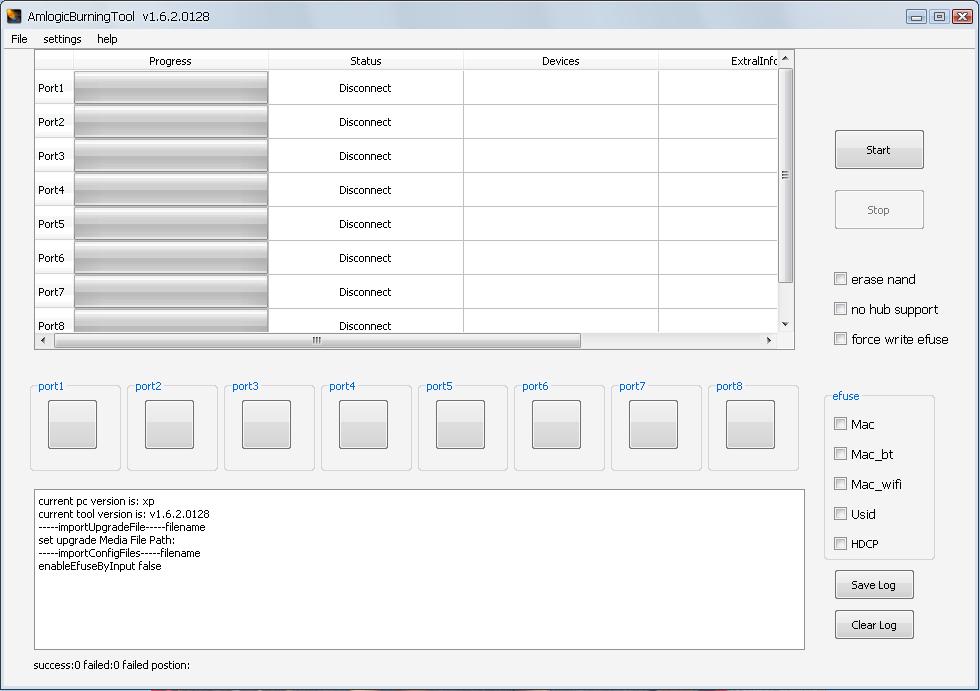Click the Port4 progress bar
This screenshot has width=980, height=691.
171,190
